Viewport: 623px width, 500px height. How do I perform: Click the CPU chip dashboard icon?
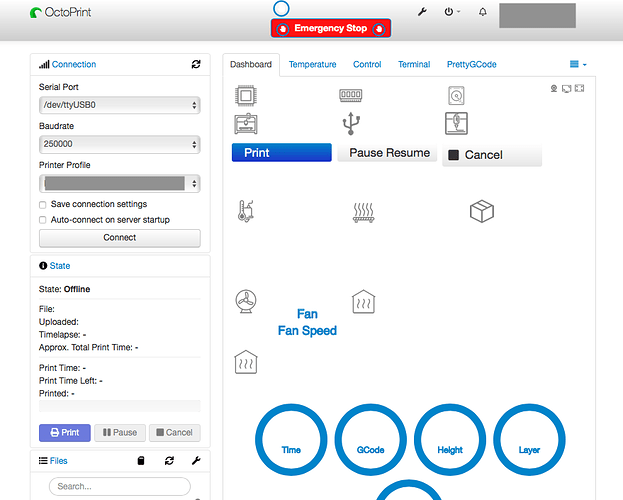pos(246,95)
